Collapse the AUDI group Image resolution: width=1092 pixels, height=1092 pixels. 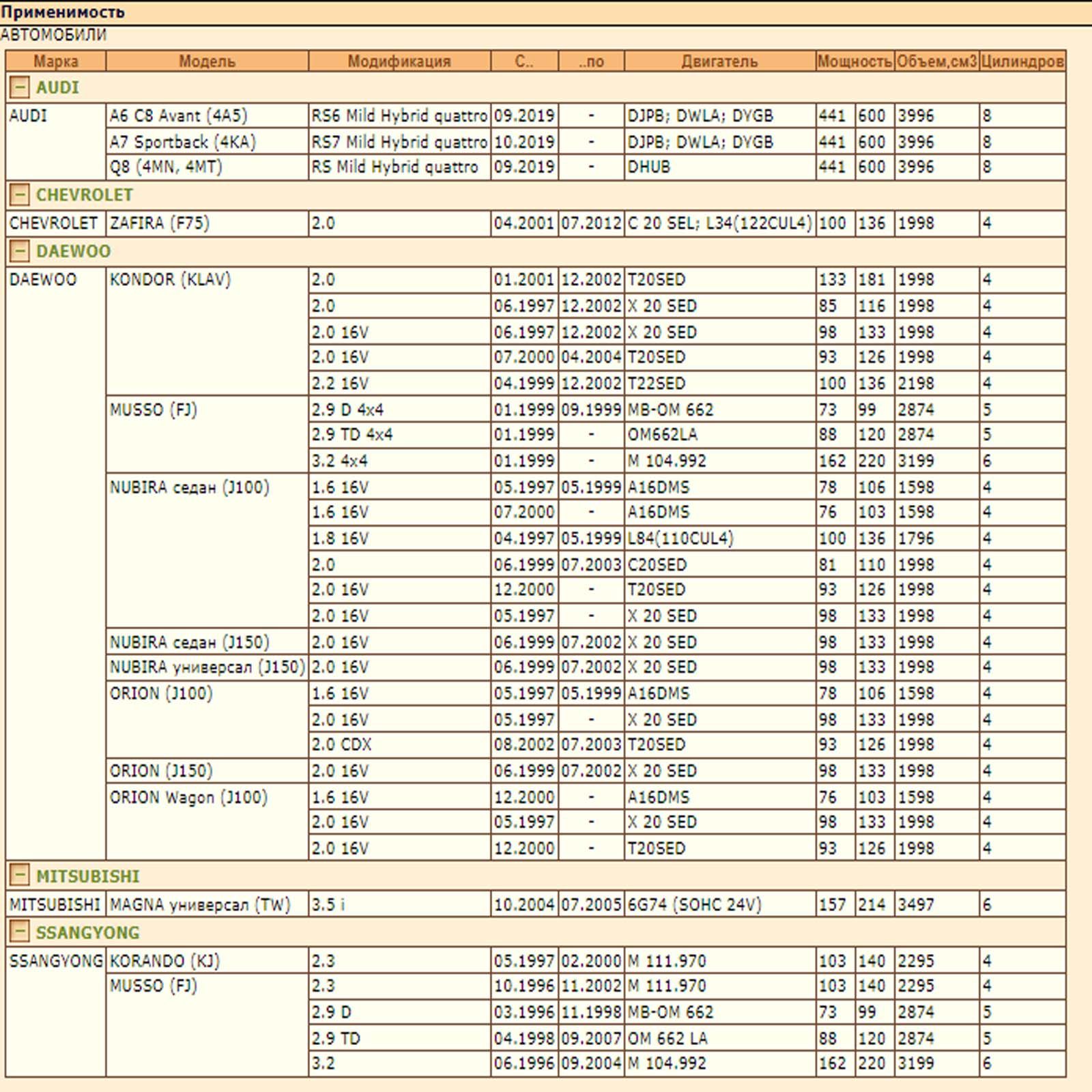point(20,87)
